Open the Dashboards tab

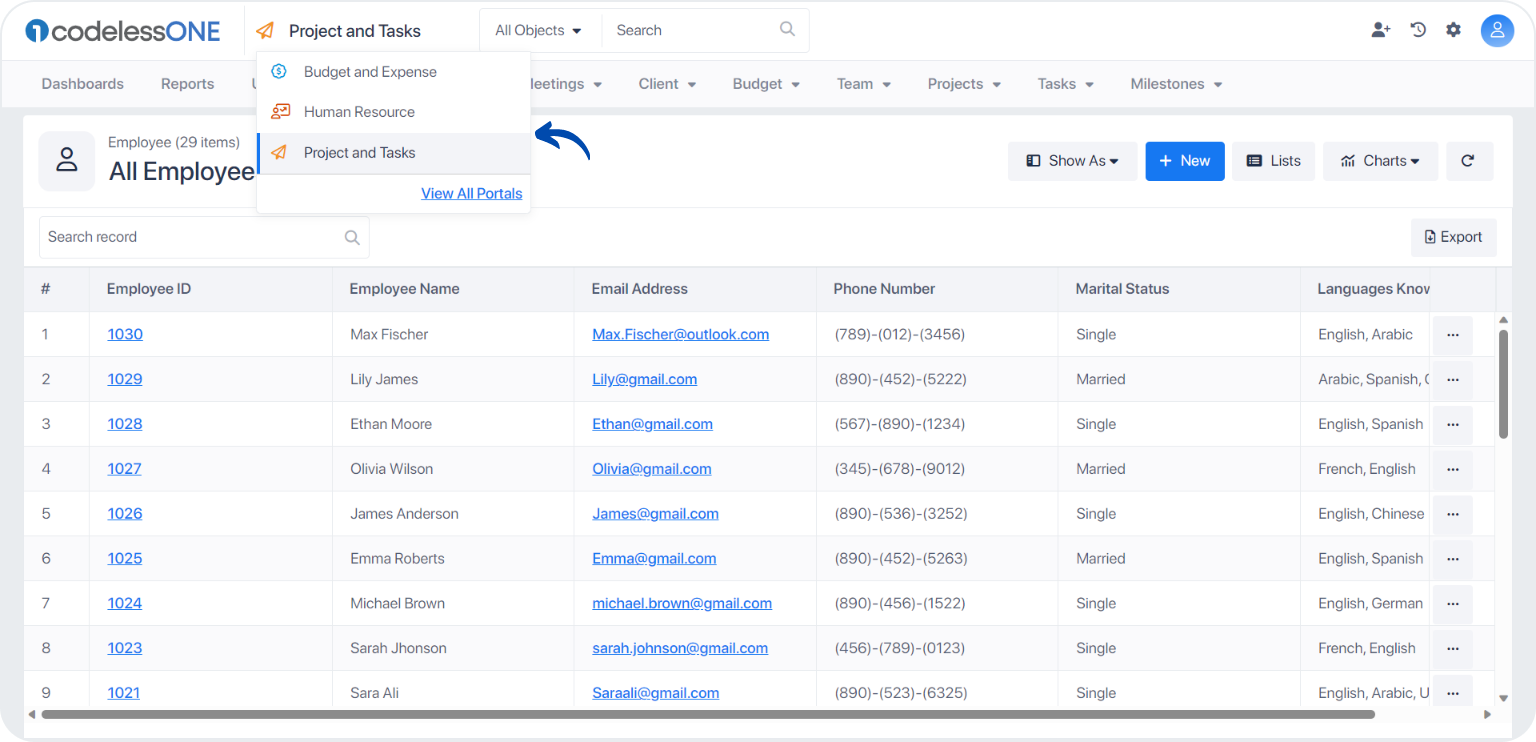(x=83, y=84)
